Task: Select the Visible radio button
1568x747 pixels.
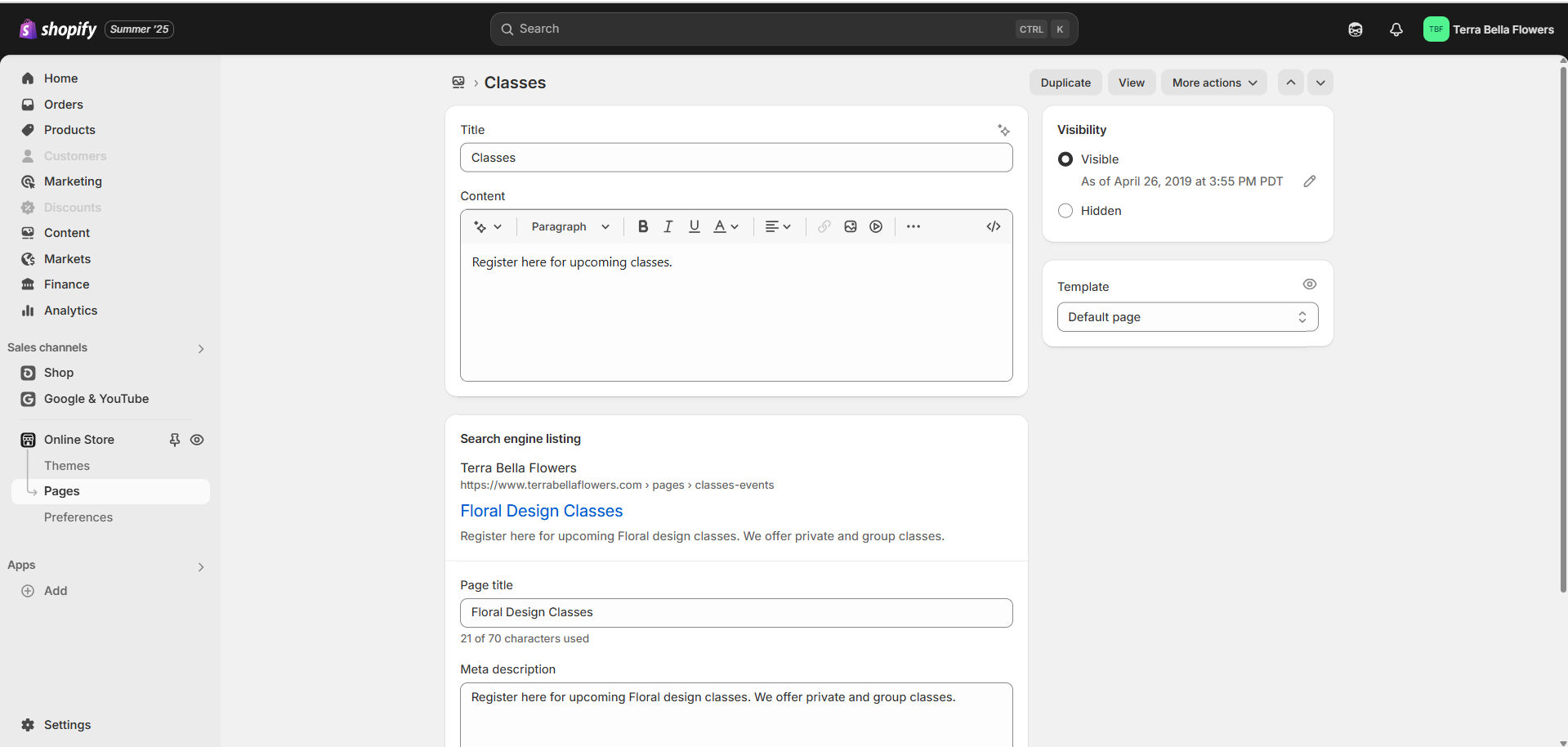Action: (1065, 159)
